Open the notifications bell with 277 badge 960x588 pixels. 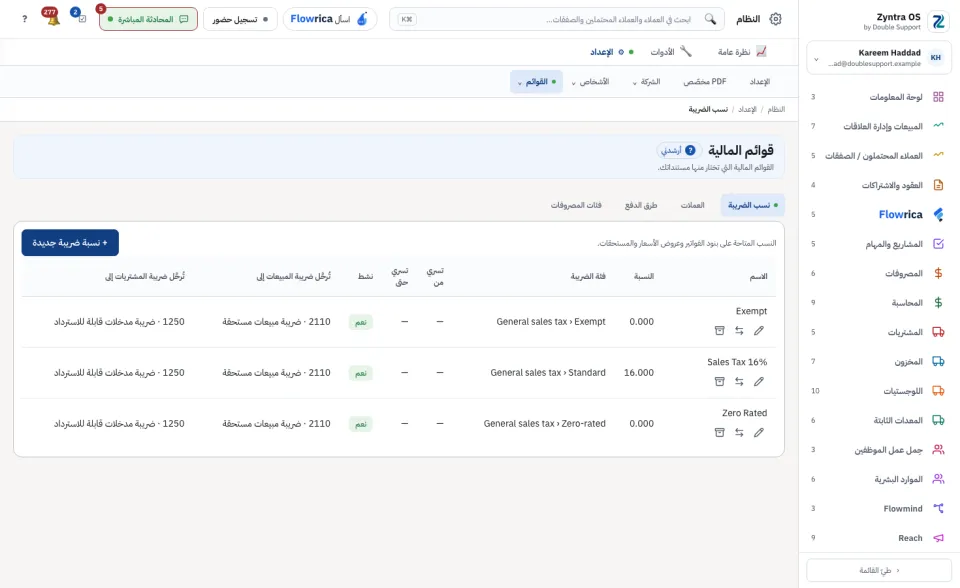click(x=51, y=17)
